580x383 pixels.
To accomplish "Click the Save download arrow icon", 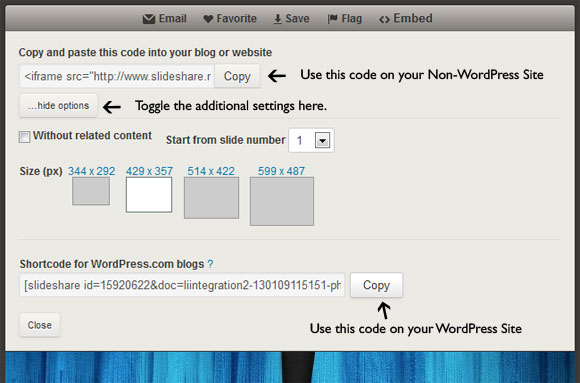I will pos(277,19).
